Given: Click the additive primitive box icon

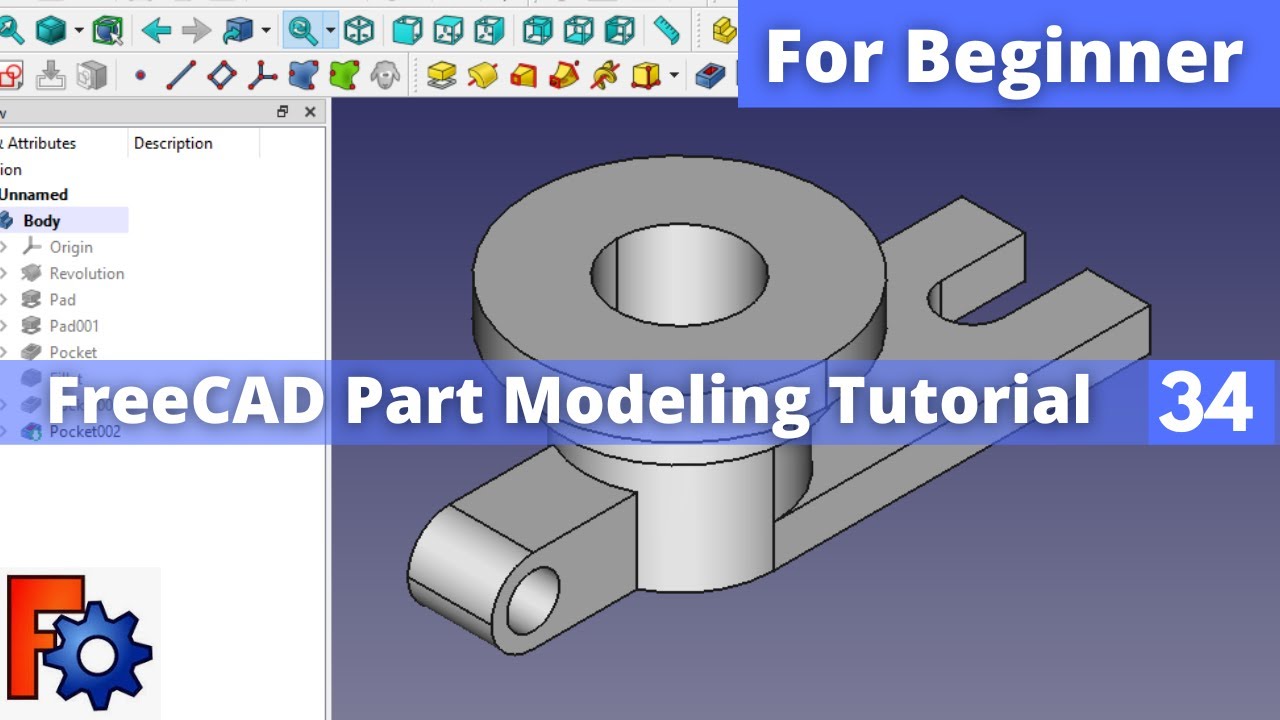Looking at the screenshot, I should pos(647,74).
